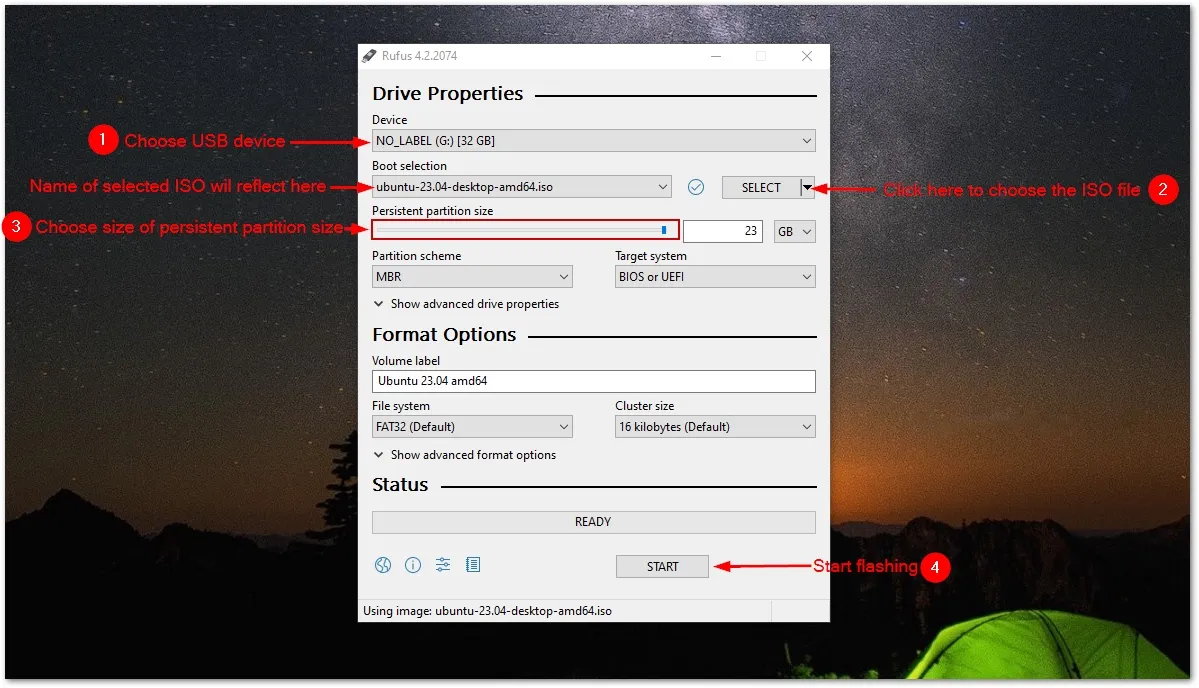
Task: Open the Boot selection ISO dropdown
Action: pyautogui.click(x=522, y=187)
